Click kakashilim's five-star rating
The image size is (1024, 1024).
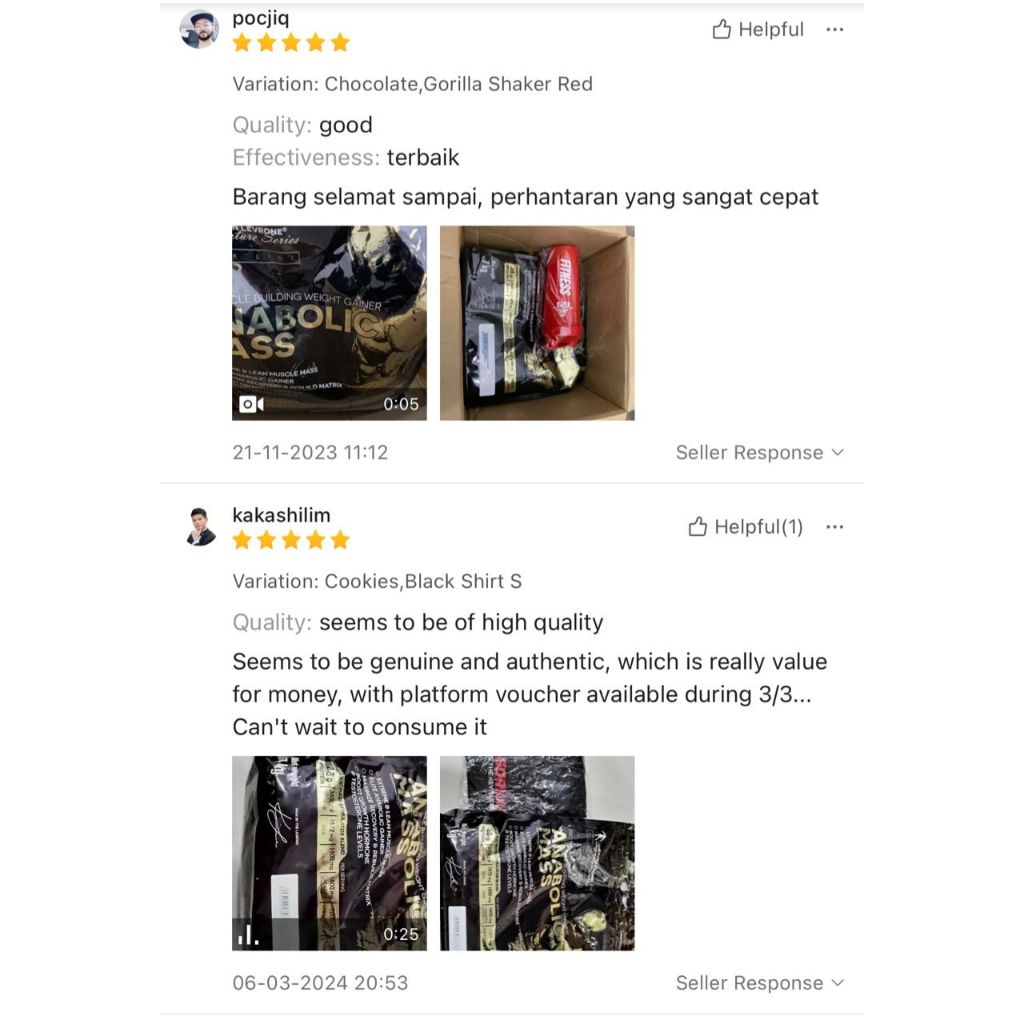tap(291, 540)
